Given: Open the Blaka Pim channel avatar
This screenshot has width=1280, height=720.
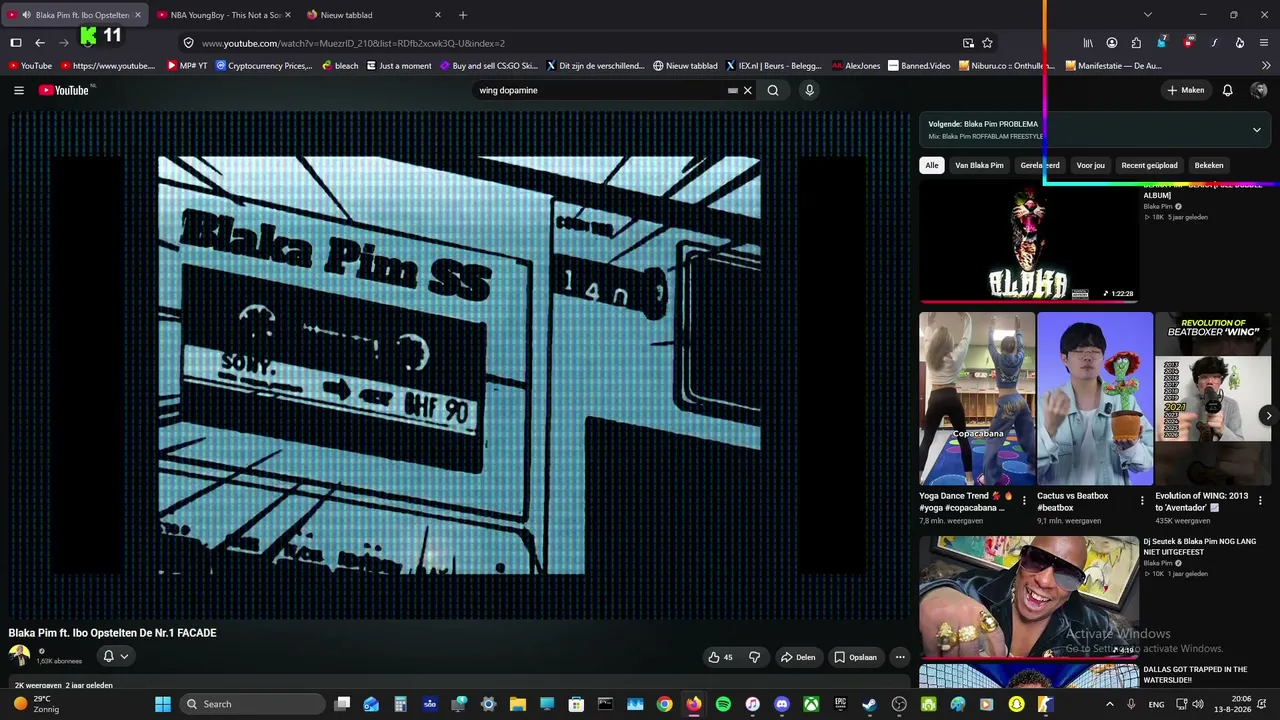Looking at the screenshot, I should 20,656.
